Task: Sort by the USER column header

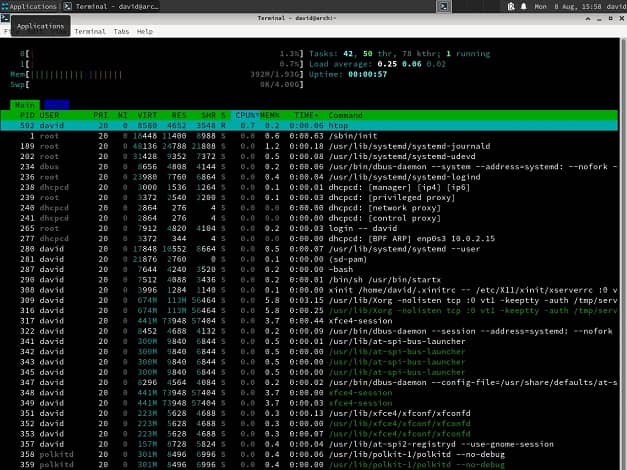Action: pyautogui.click(x=49, y=115)
